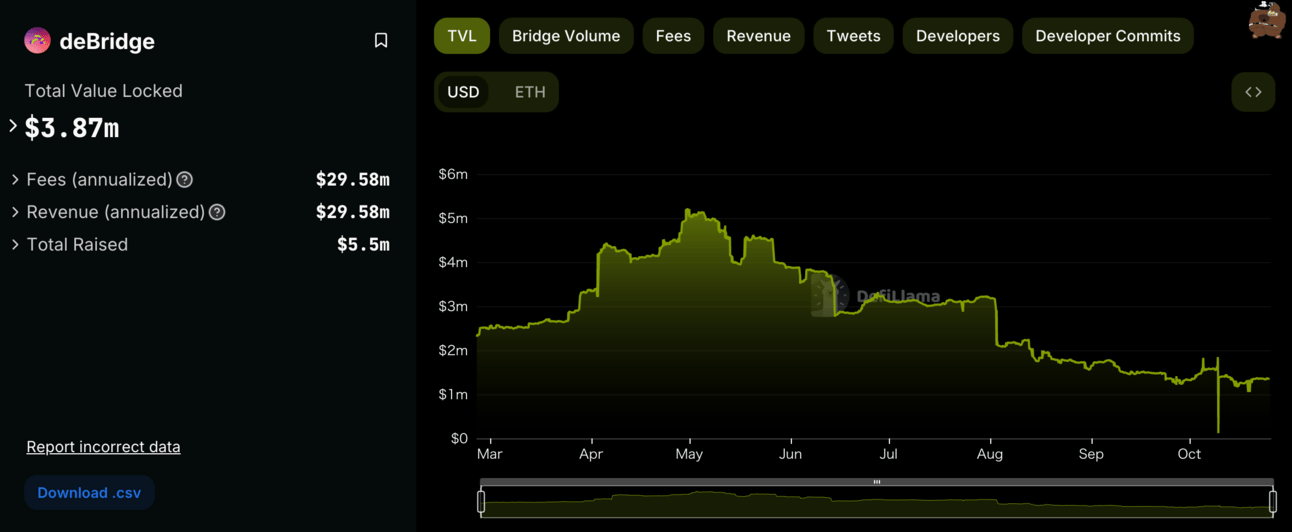
Task: Click the $5.5m Total Raised value
Action: [x=363, y=244]
